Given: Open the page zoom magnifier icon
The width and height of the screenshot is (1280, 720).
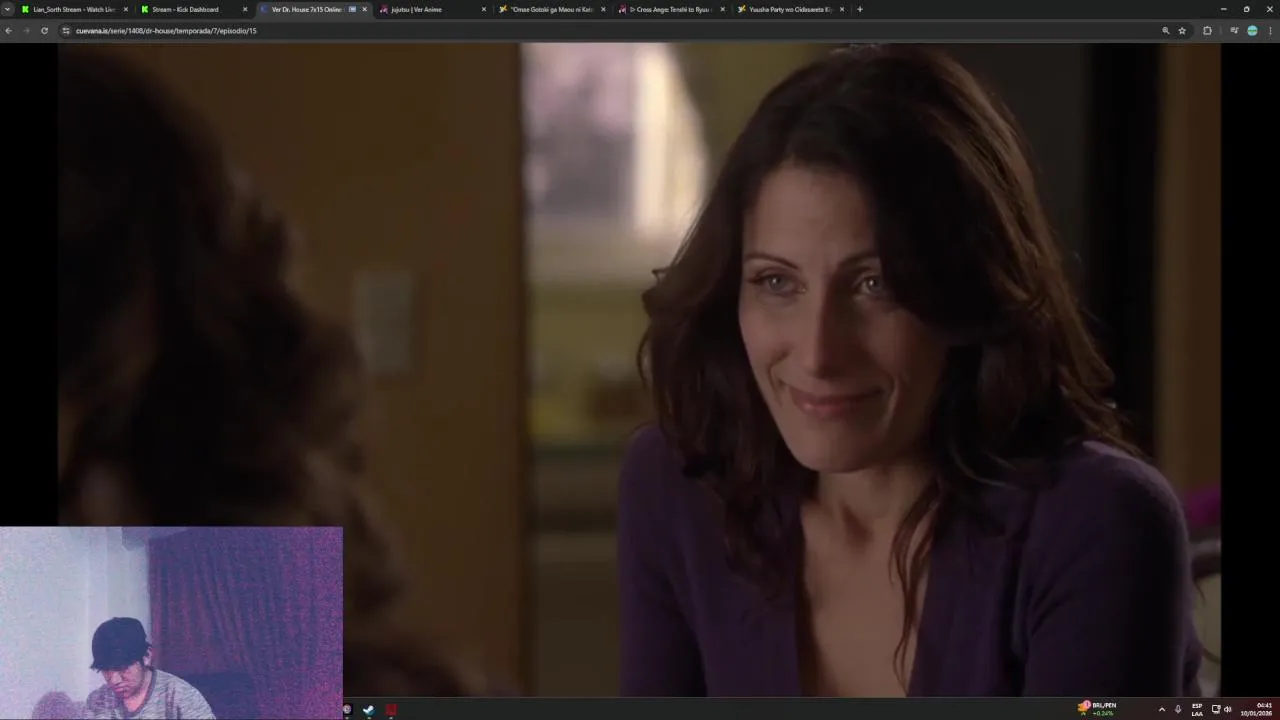Looking at the screenshot, I should click(1165, 31).
